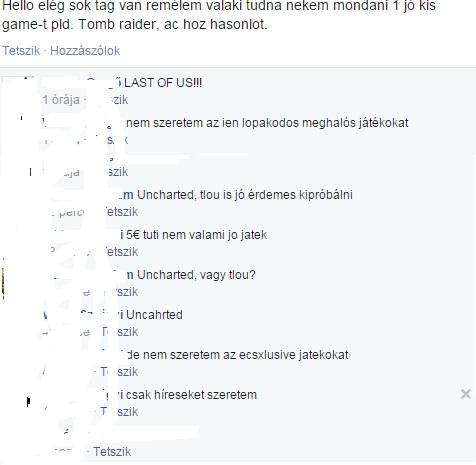476x465 pixels.
Task: Remove the comment using the X icon
Action: (465, 394)
